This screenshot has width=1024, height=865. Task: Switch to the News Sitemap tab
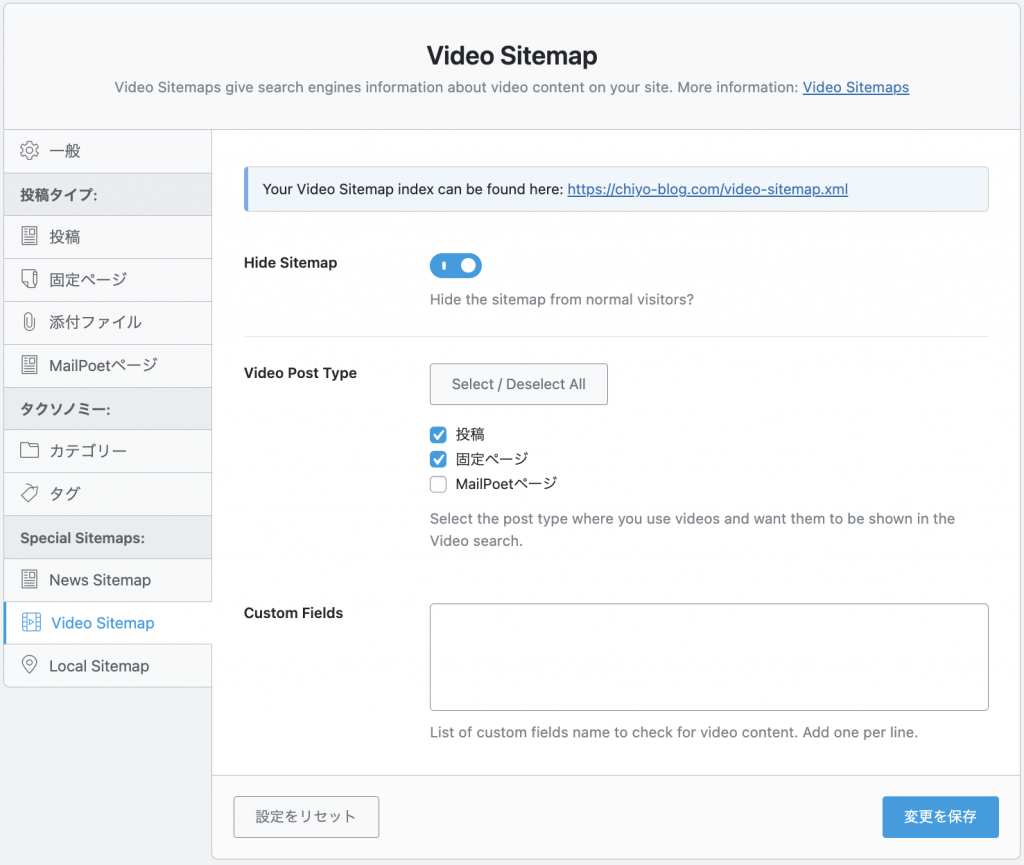point(108,580)
